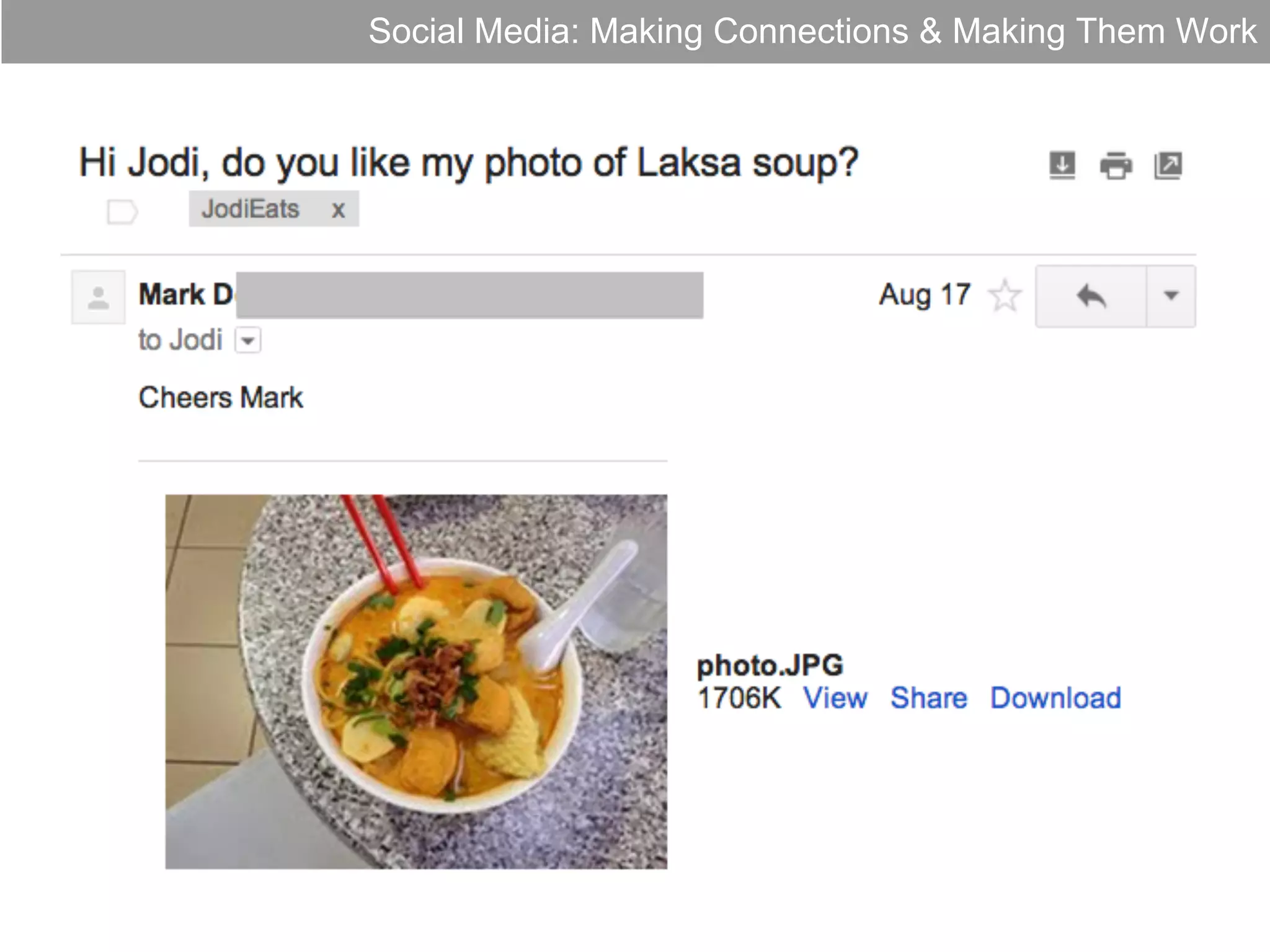Share the photo.JPG attachment

(928, 699)
